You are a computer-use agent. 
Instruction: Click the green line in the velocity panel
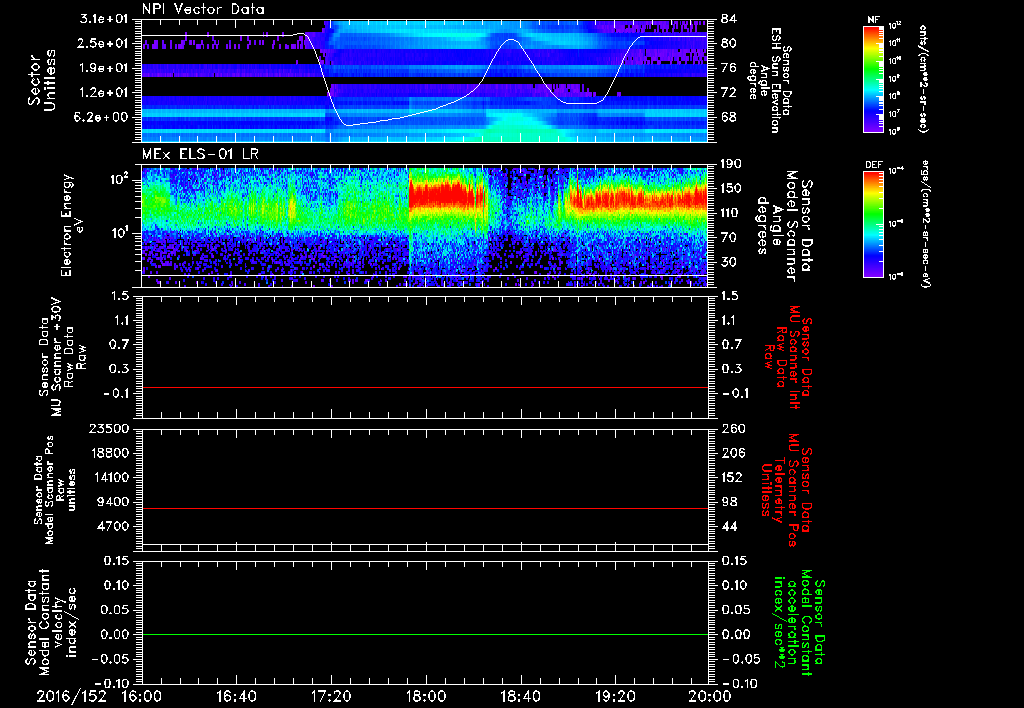coord(424,634)
